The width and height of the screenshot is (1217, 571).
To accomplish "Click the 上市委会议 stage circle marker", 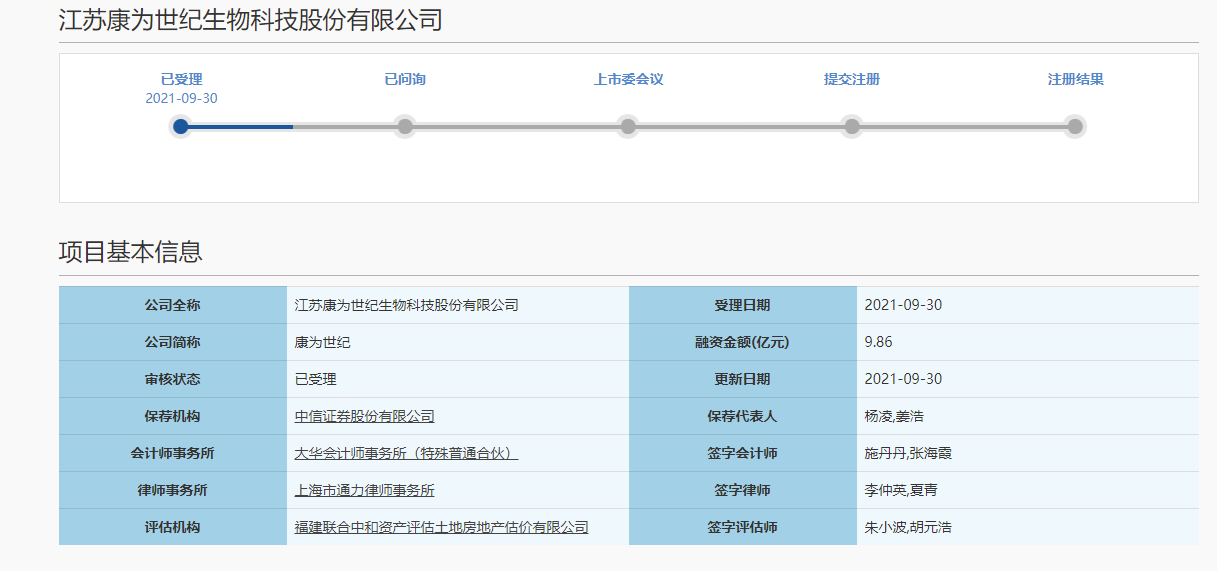I will [x=628, y=126].
